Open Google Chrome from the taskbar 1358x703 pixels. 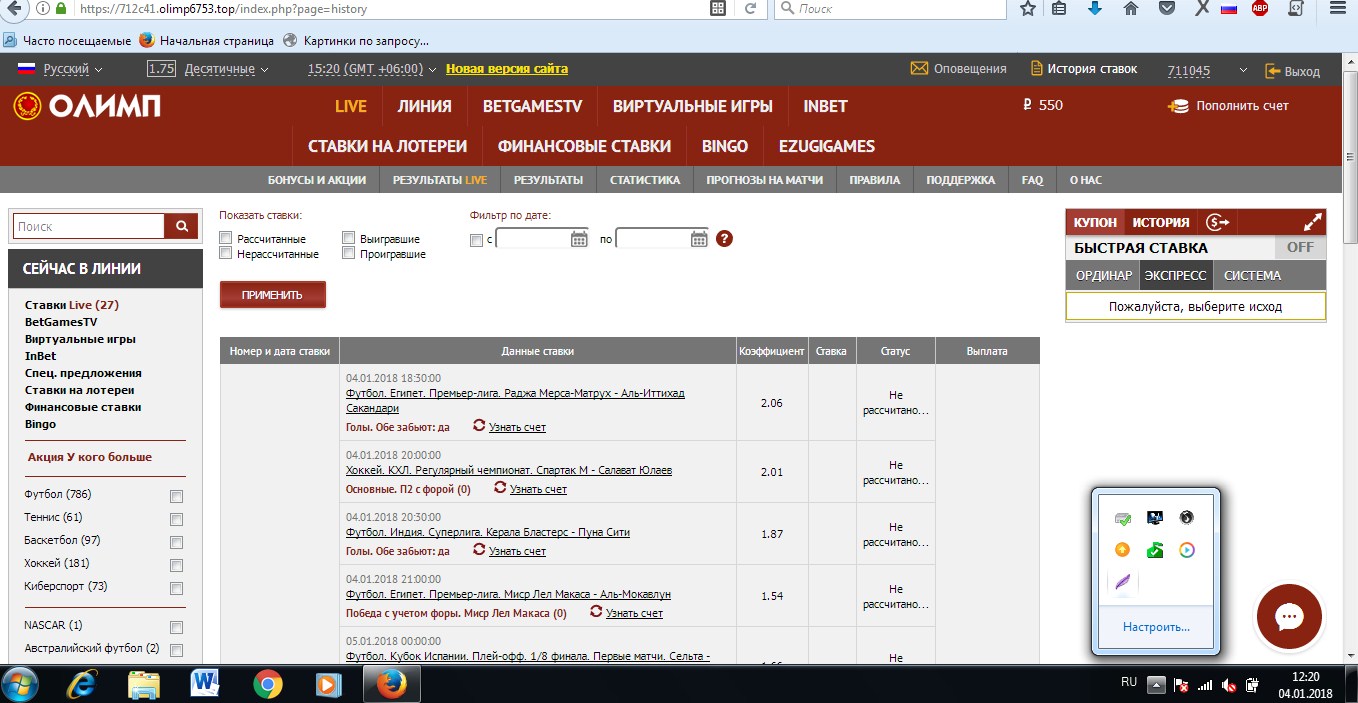click(267, 685)
